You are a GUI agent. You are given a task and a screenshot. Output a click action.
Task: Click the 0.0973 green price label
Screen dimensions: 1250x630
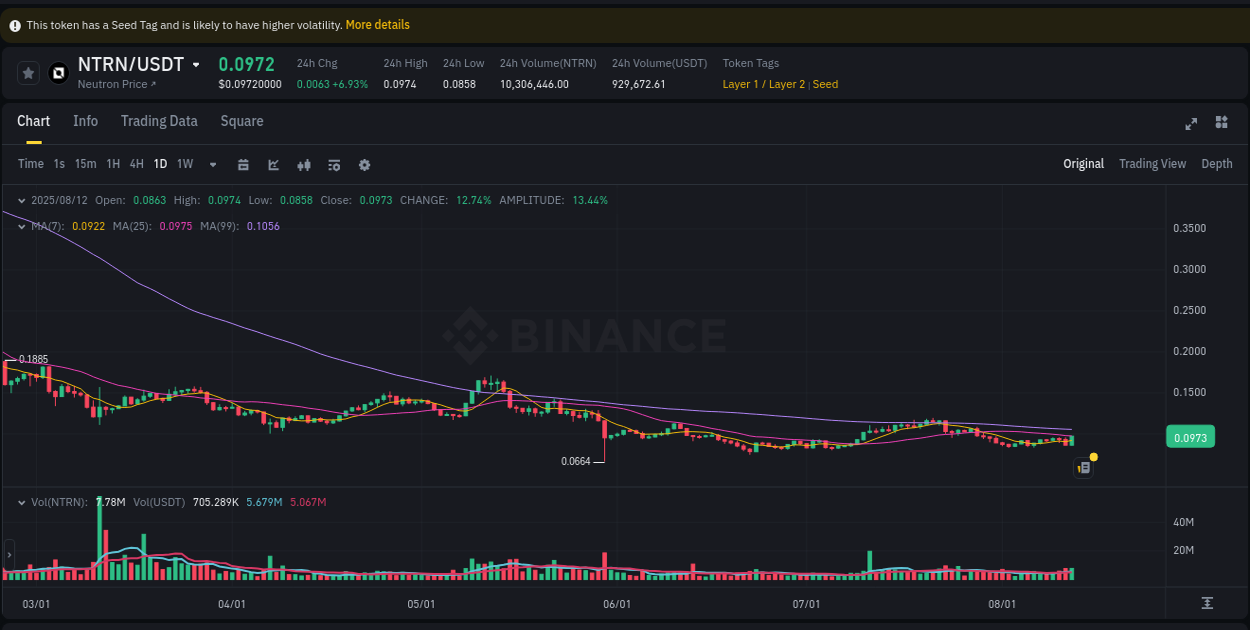1190,436
